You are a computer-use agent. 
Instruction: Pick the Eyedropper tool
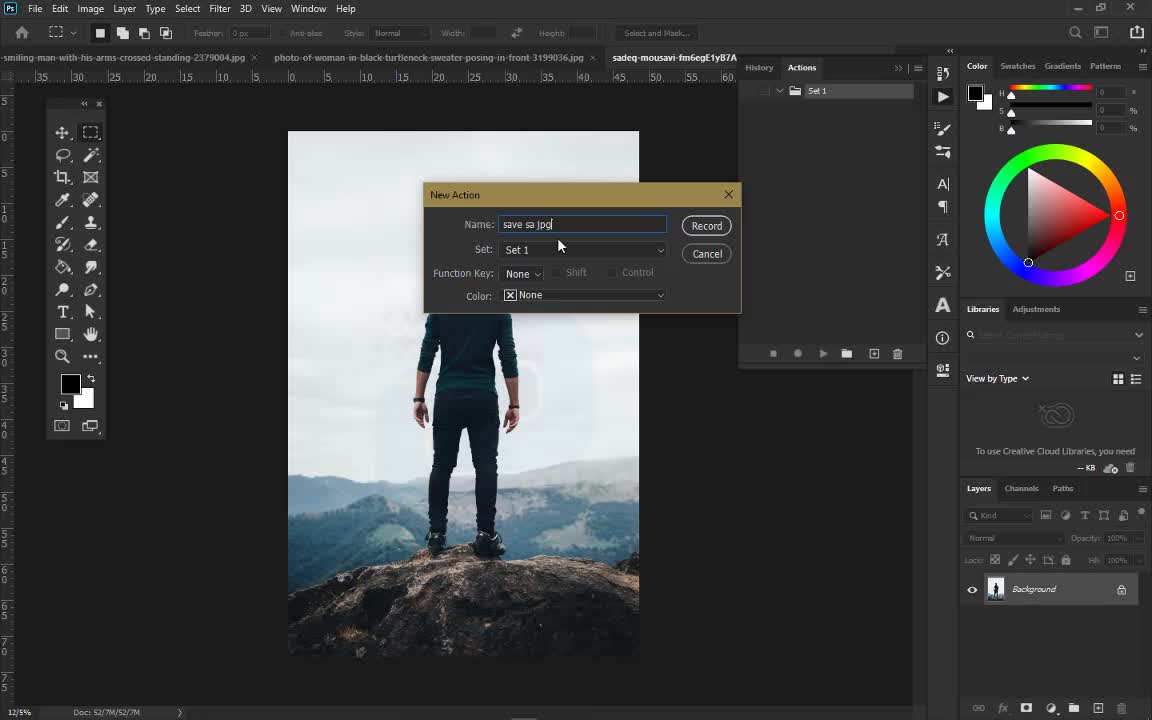63,200
